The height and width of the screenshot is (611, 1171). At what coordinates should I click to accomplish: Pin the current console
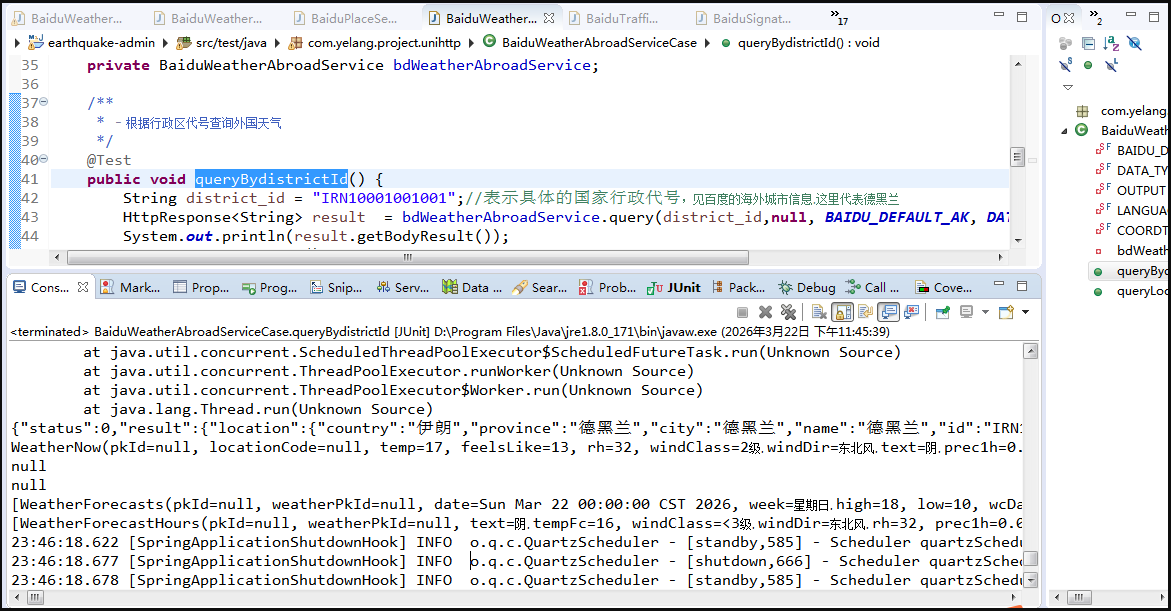pos(942,311)
